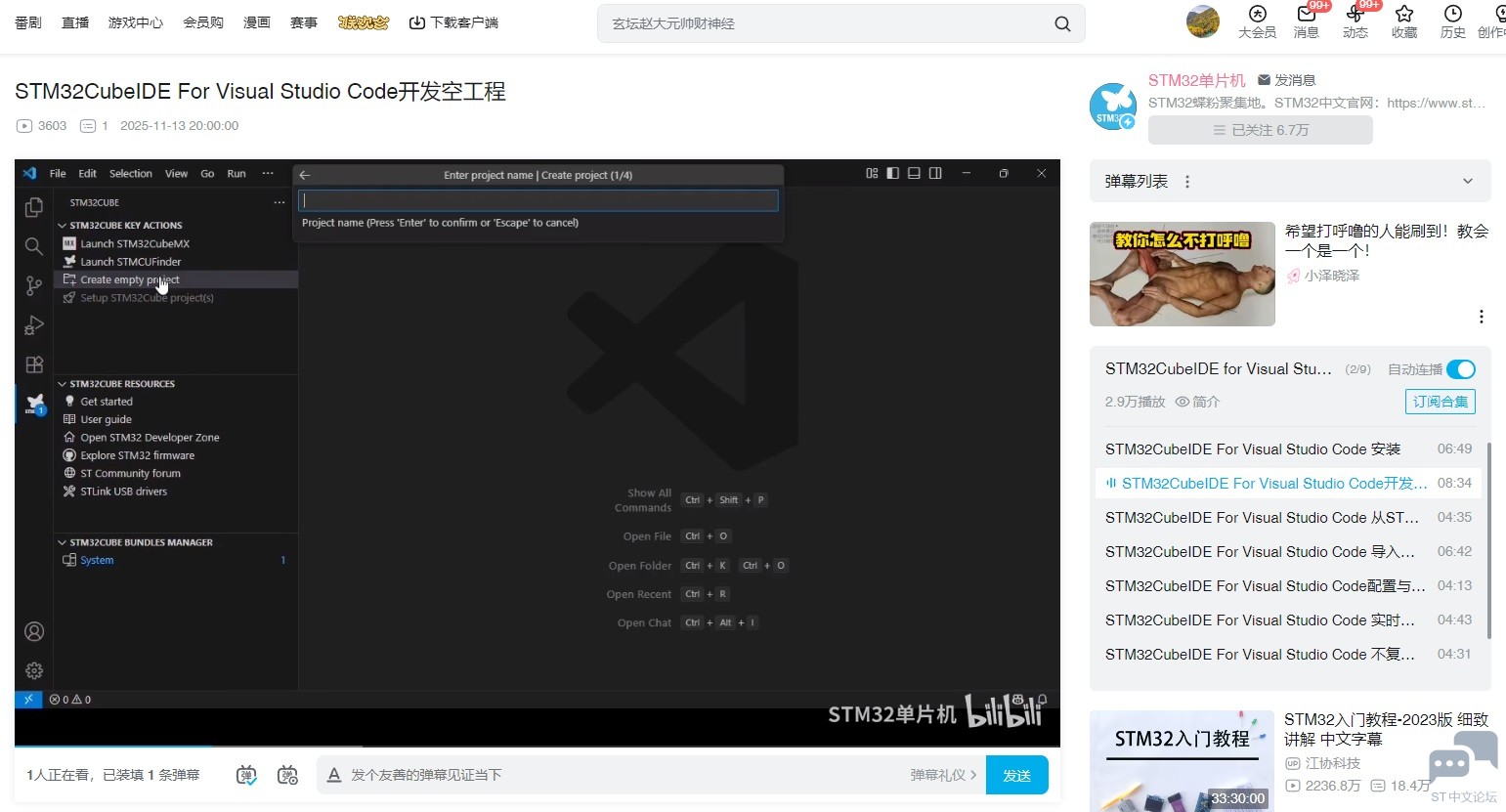The image size is (1506, 812).
Task: Open 弹幕礼仪 link with arrow
Action: (943, 775)
